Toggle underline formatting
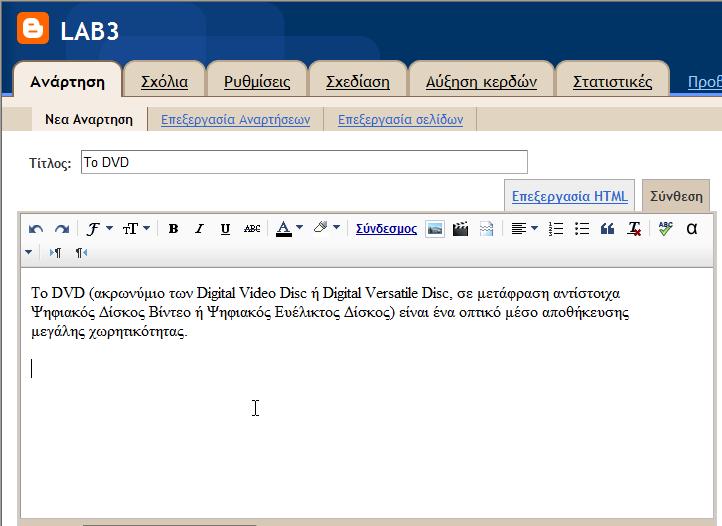 (x=225, y=229)
